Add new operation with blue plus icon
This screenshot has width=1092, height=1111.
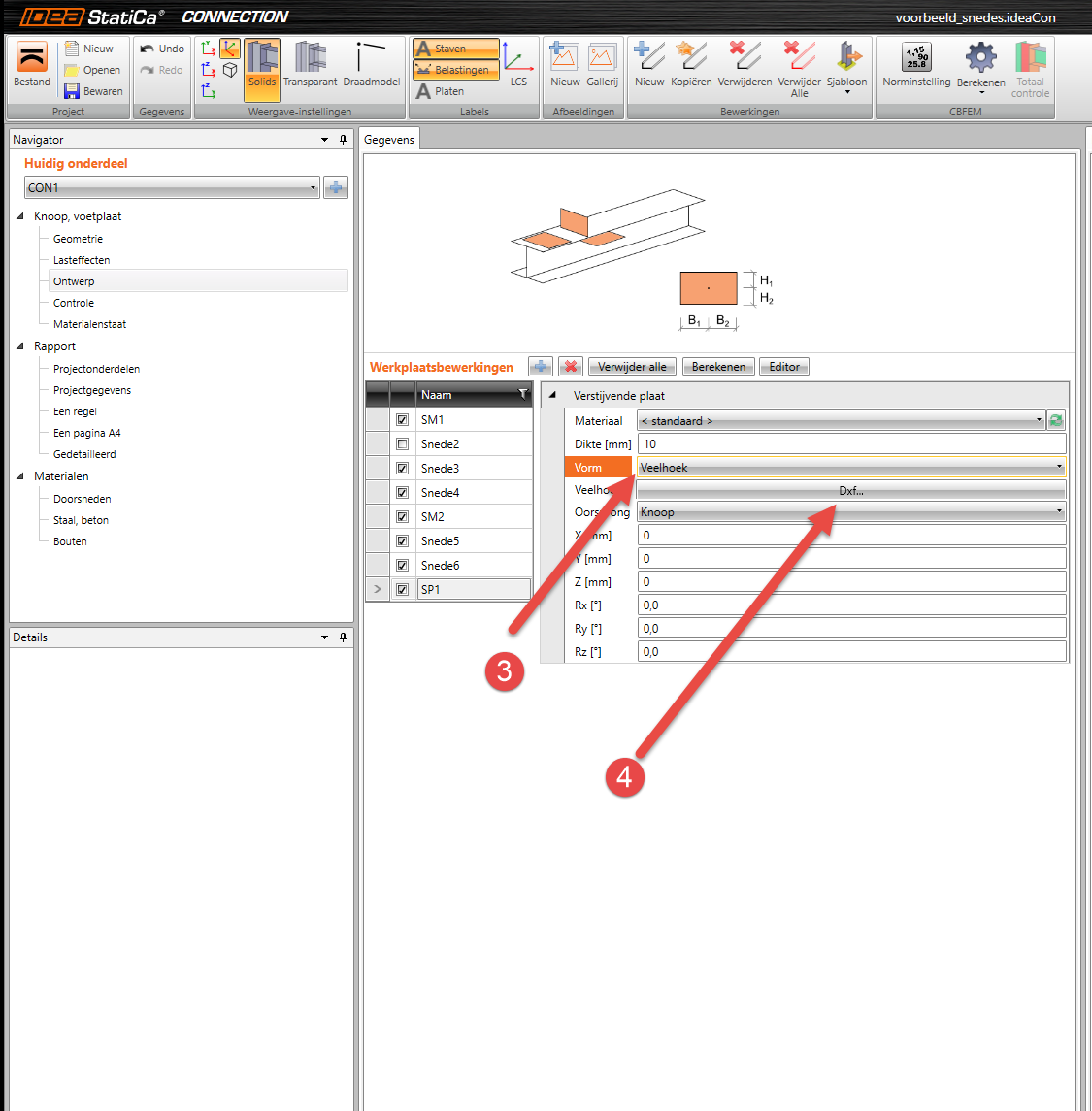coord(541,367)
